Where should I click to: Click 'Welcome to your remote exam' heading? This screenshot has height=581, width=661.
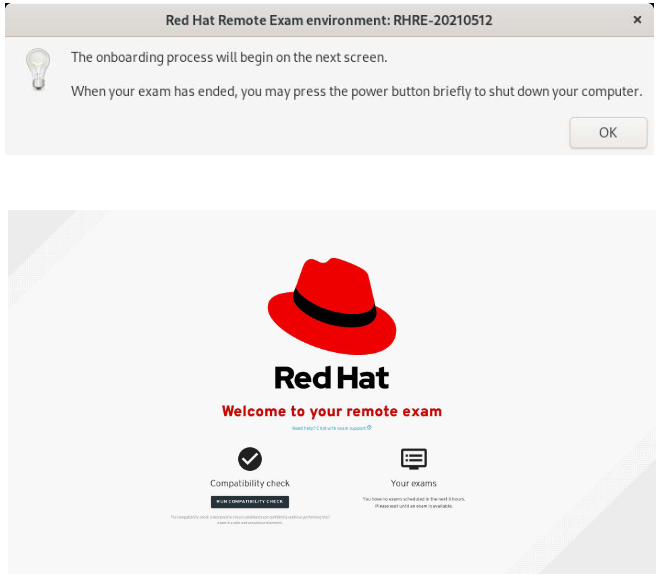[x=332, y=411]
